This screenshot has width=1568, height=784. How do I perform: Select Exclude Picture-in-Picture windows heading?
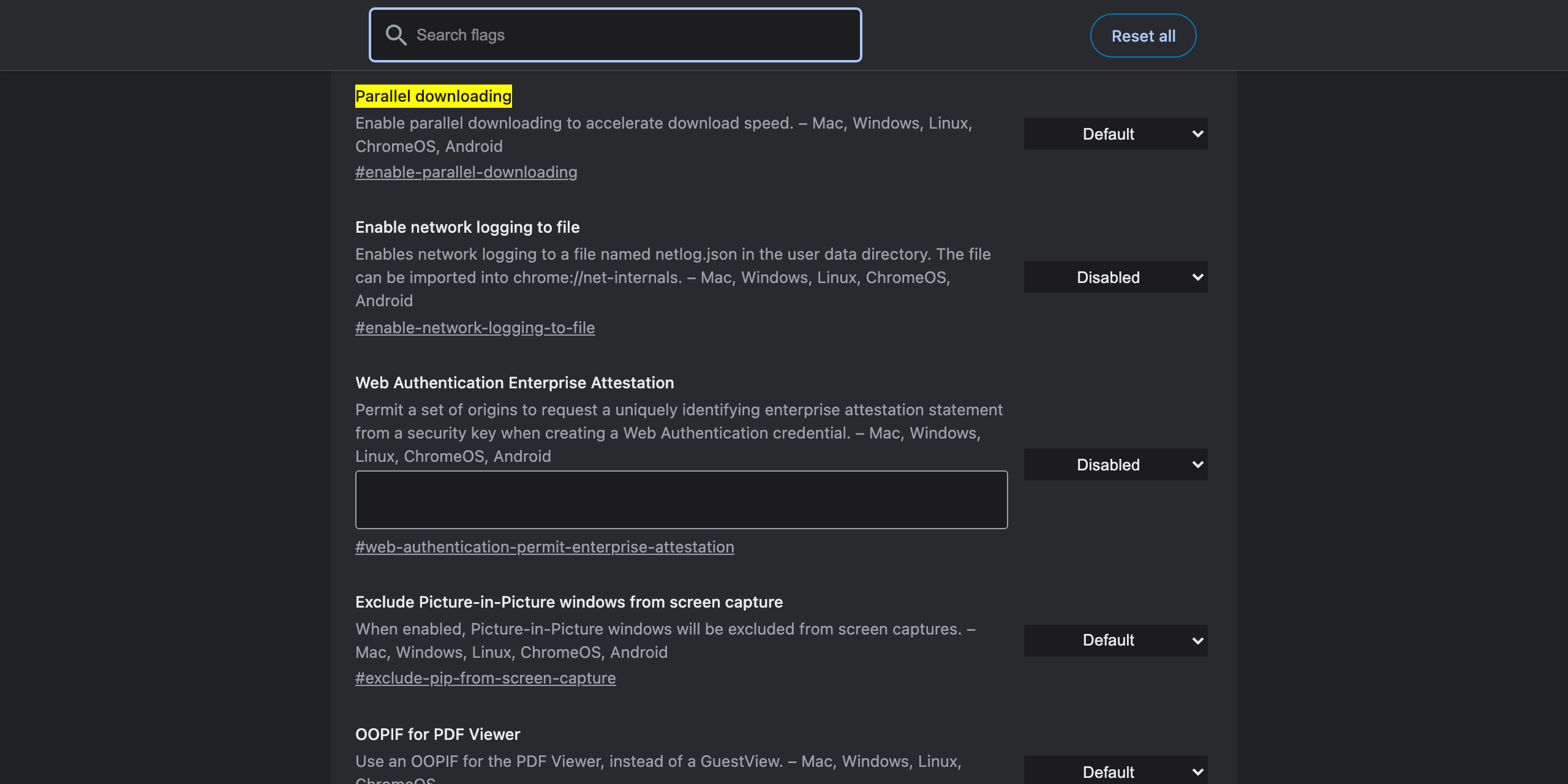(x=569, y=602)
